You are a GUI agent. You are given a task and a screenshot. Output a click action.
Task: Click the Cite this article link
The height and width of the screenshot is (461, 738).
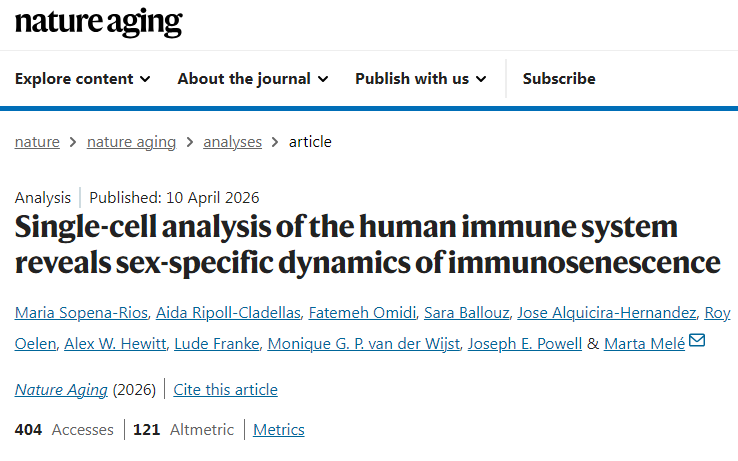(x=226, y=390)
